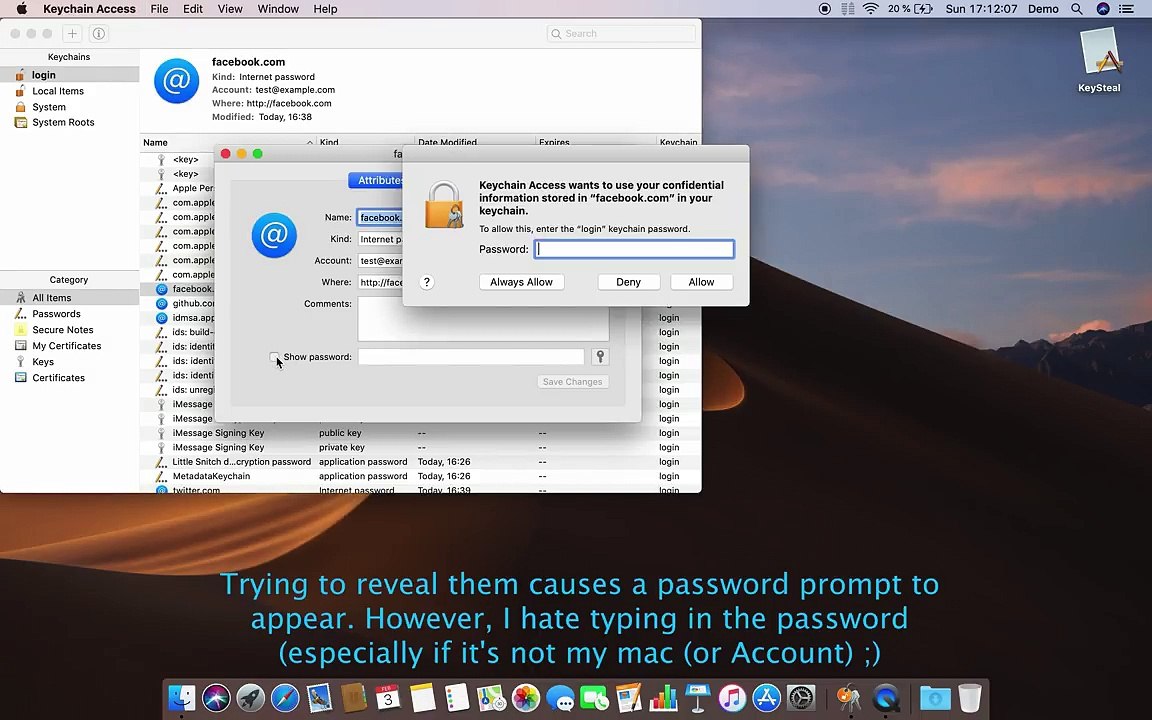
Task: Open iTunes in the dock
Action: [x=732, y=698]
